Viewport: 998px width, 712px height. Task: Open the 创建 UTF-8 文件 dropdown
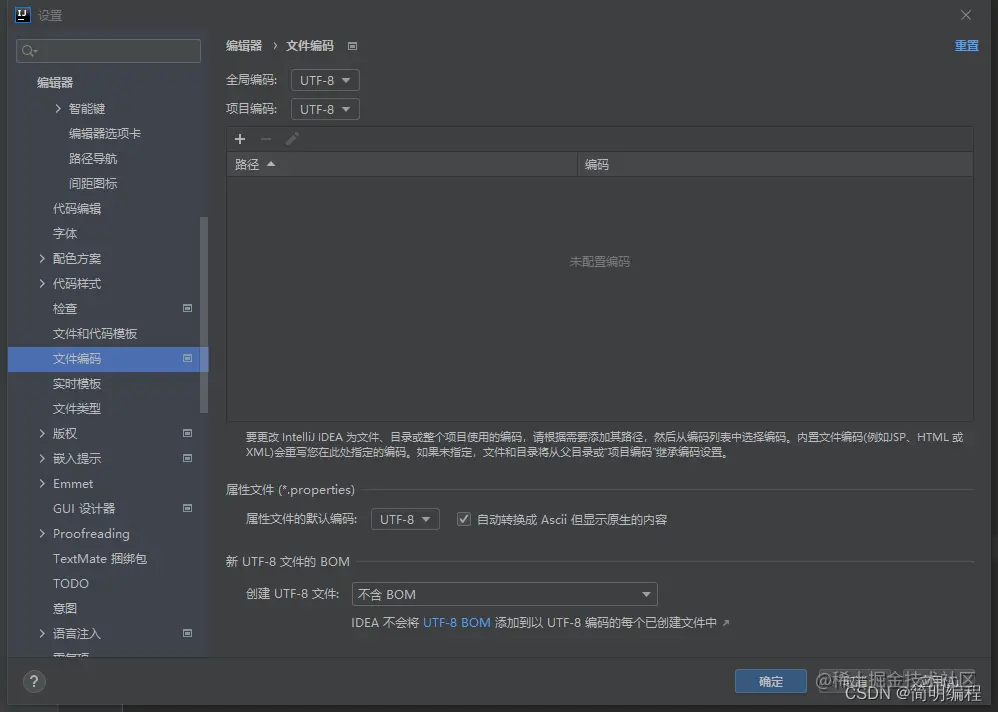[504, 593]
